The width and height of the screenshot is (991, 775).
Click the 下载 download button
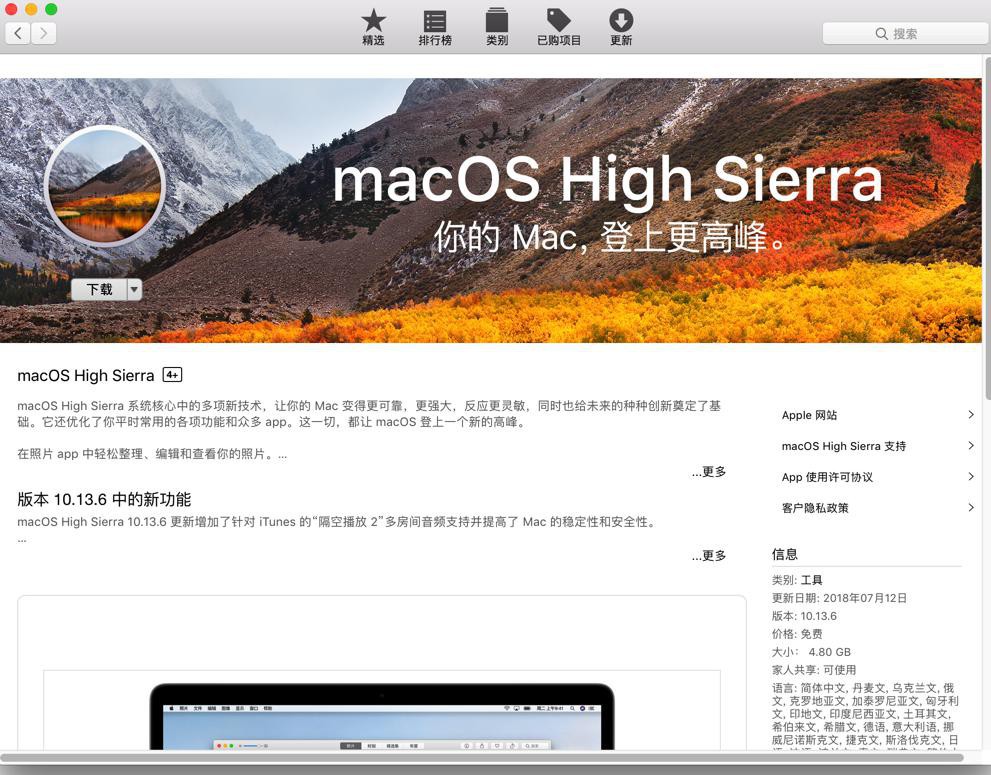(99, 290)
